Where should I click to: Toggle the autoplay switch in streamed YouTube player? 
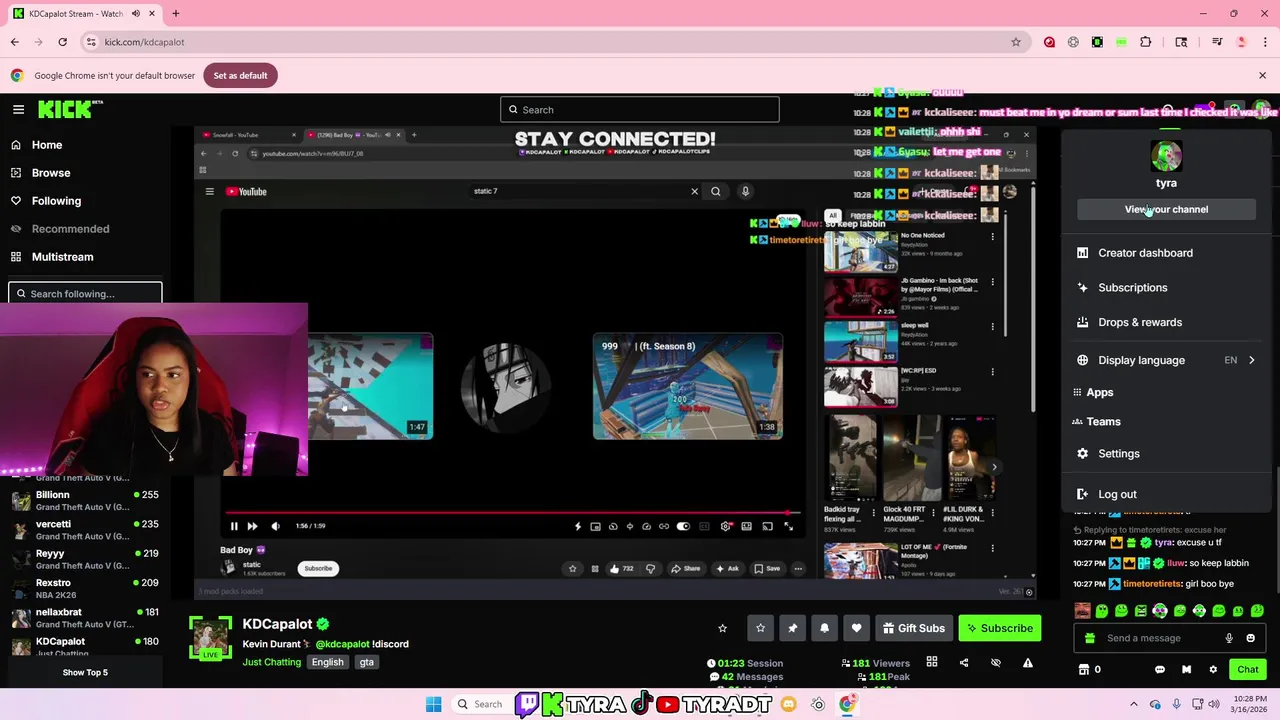coord(683,526)
